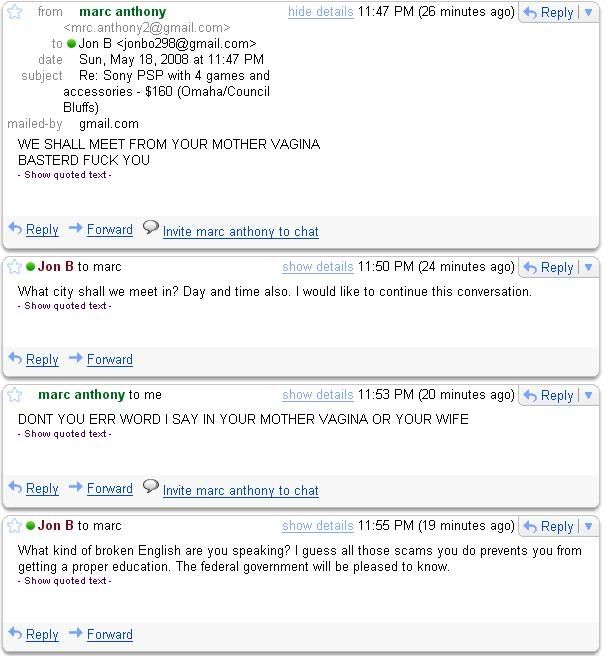Expand Show quoted text in 11:55 PM message

click(x=65, y=581)
